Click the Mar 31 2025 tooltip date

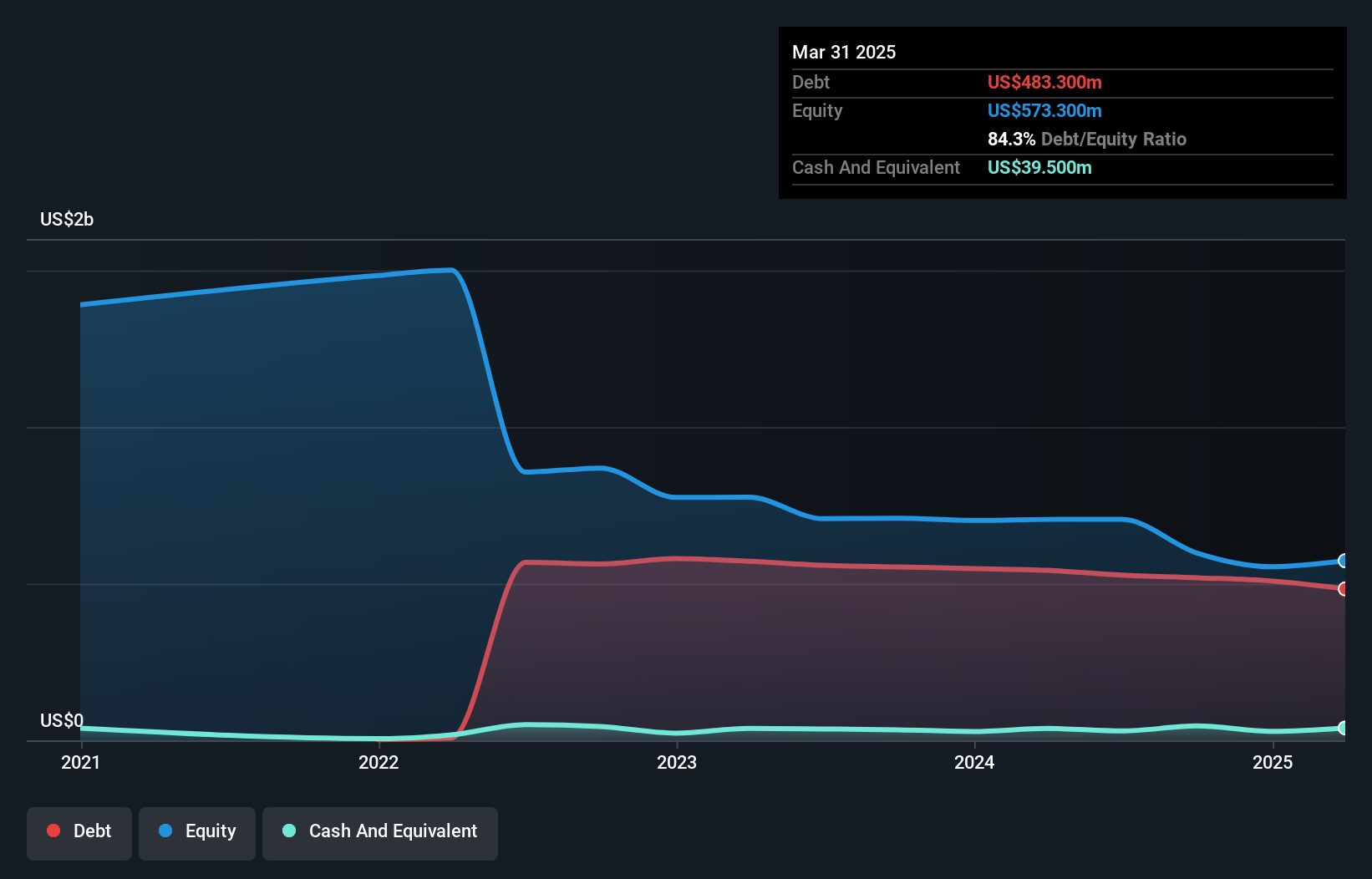[844, 52]
